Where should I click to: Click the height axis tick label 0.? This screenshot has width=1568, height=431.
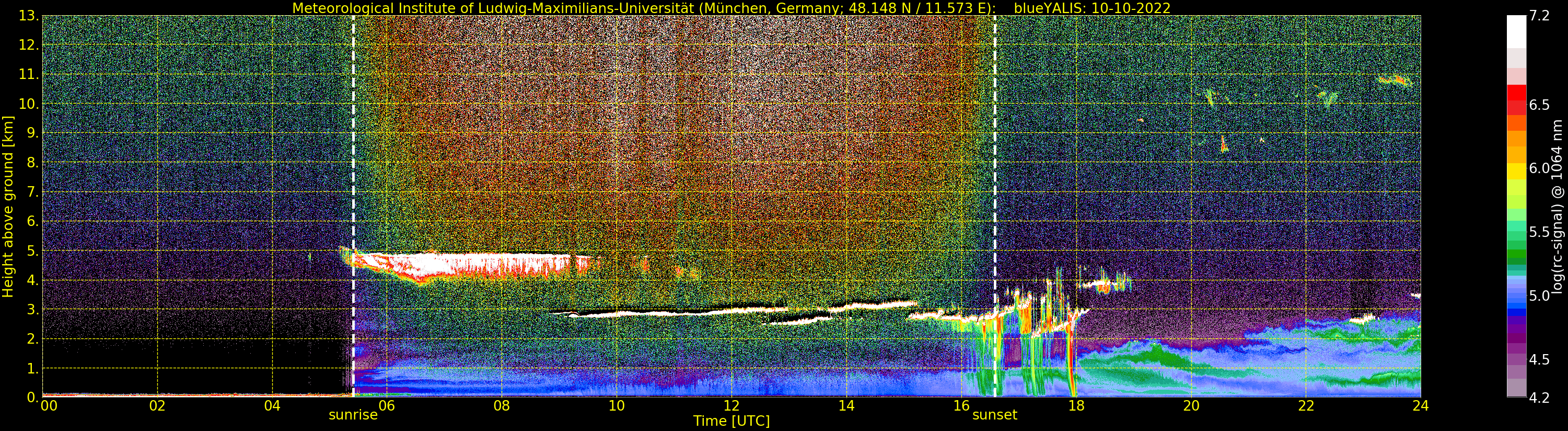(33, 397)
